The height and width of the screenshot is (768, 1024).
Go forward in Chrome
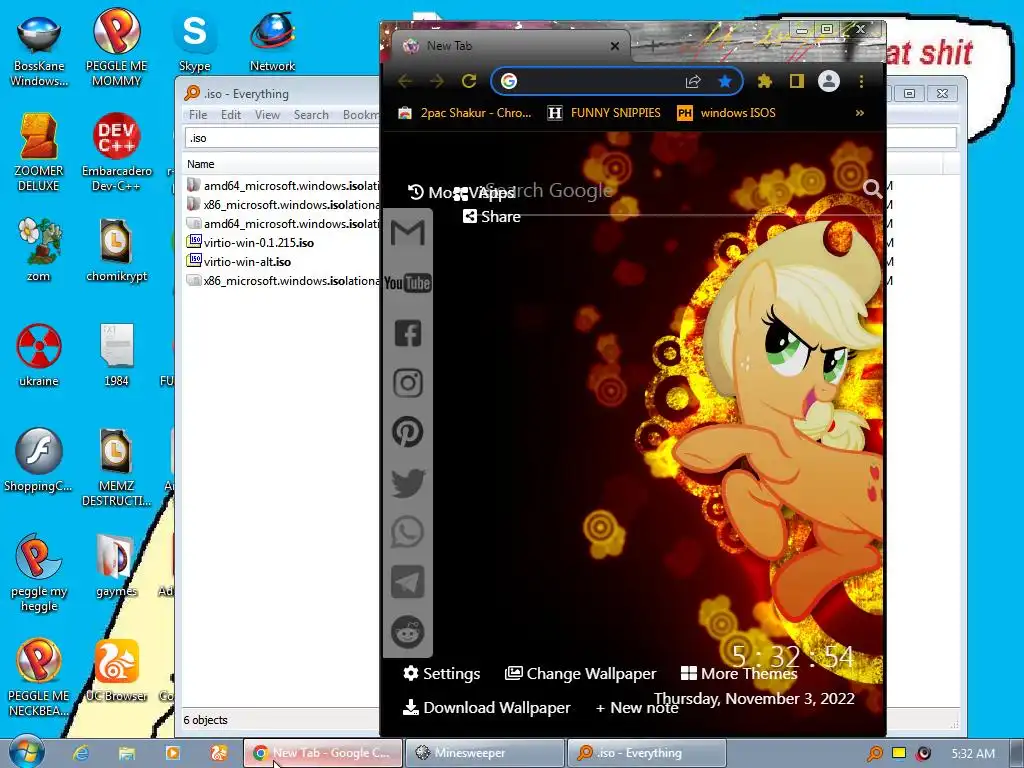[437, 81]
